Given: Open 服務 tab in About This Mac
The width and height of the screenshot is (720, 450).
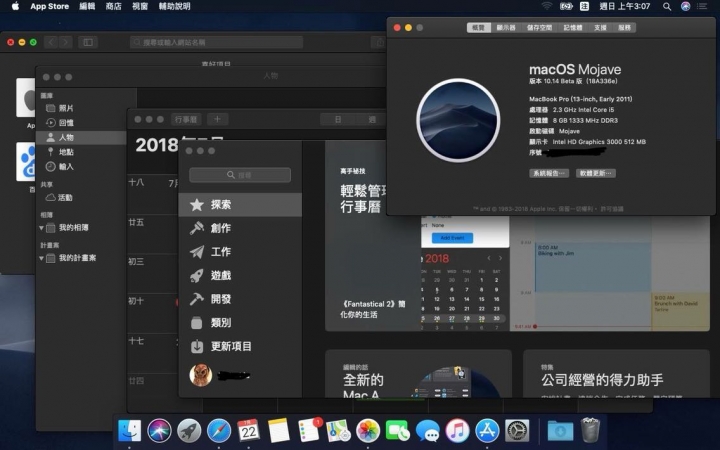Looking at the screenshot, I should tap(624, 28).
